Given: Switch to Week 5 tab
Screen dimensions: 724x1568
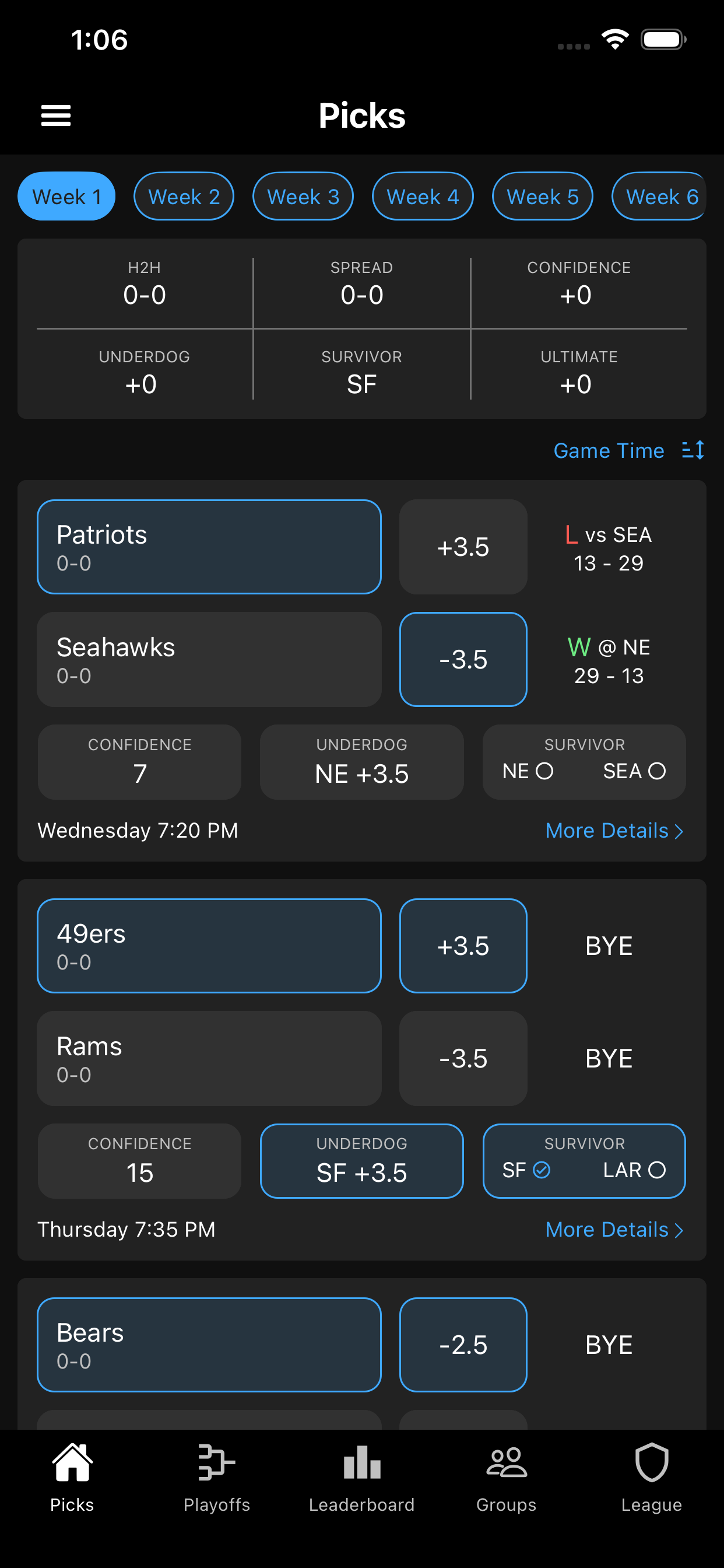Looking at the screenshot, I should coord(543,197).
